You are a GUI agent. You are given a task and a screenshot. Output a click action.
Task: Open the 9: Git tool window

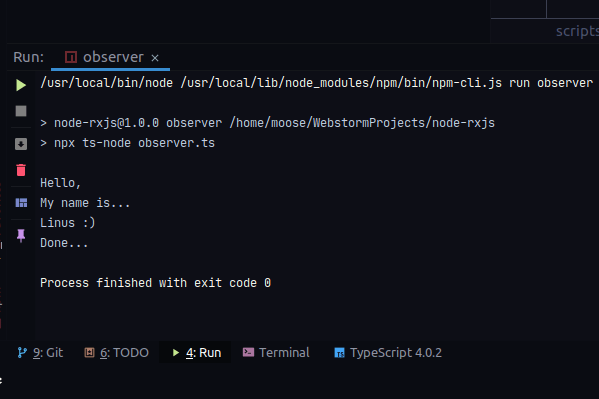[x=40, y=352]
